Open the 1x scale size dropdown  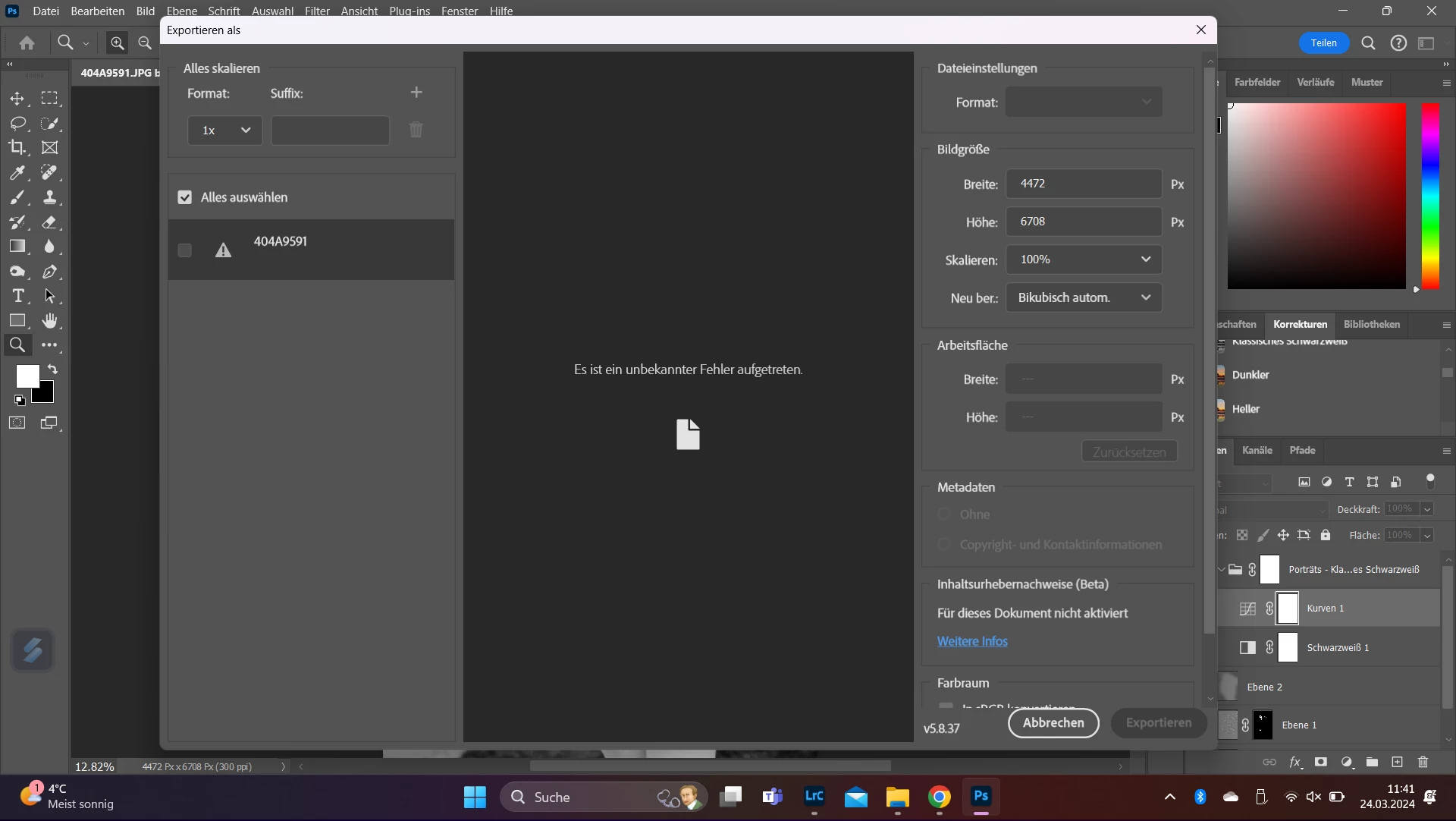pyautogui.click(x=224, y=131)
